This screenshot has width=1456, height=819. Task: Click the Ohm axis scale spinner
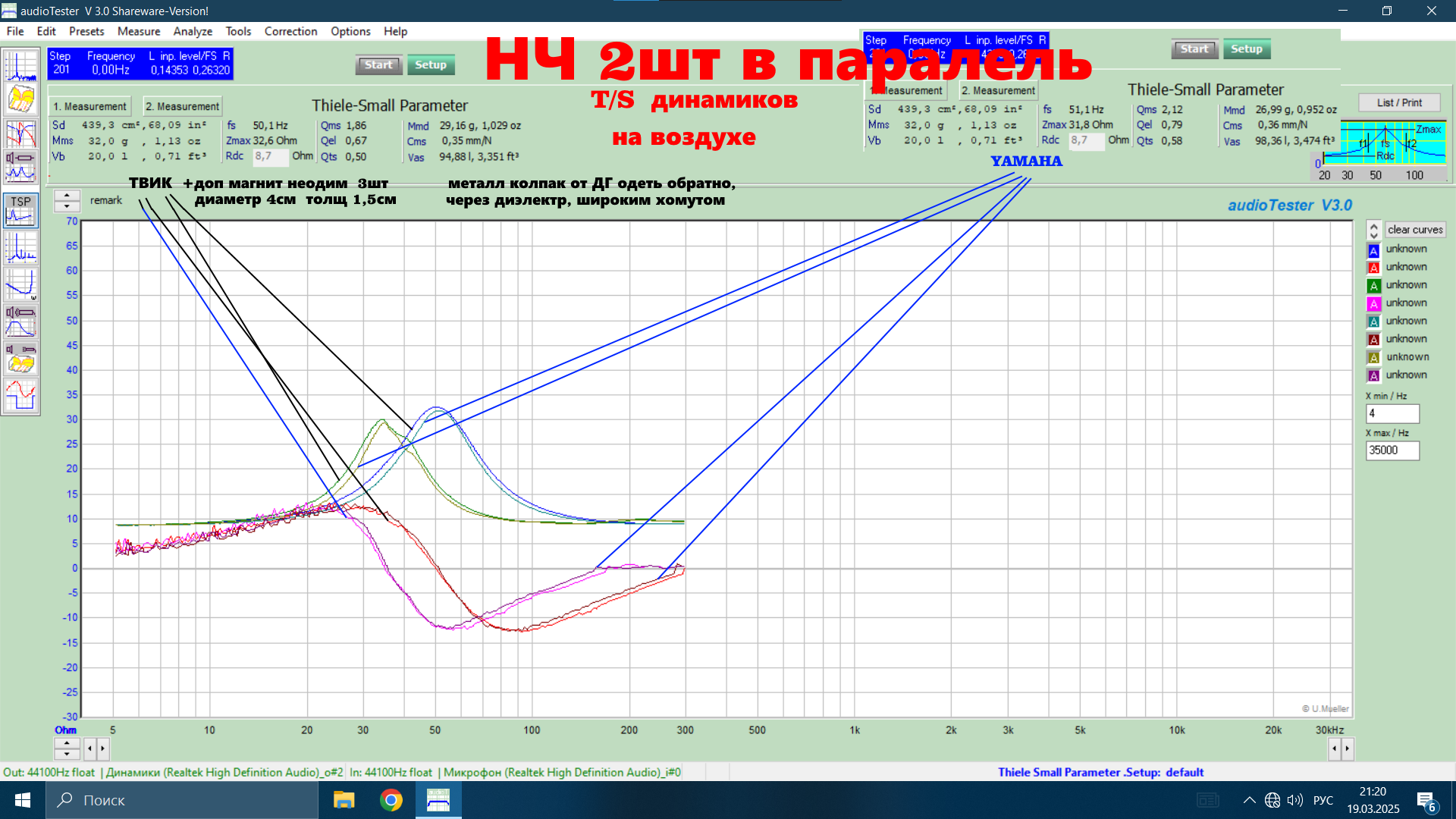pos(67,748)
